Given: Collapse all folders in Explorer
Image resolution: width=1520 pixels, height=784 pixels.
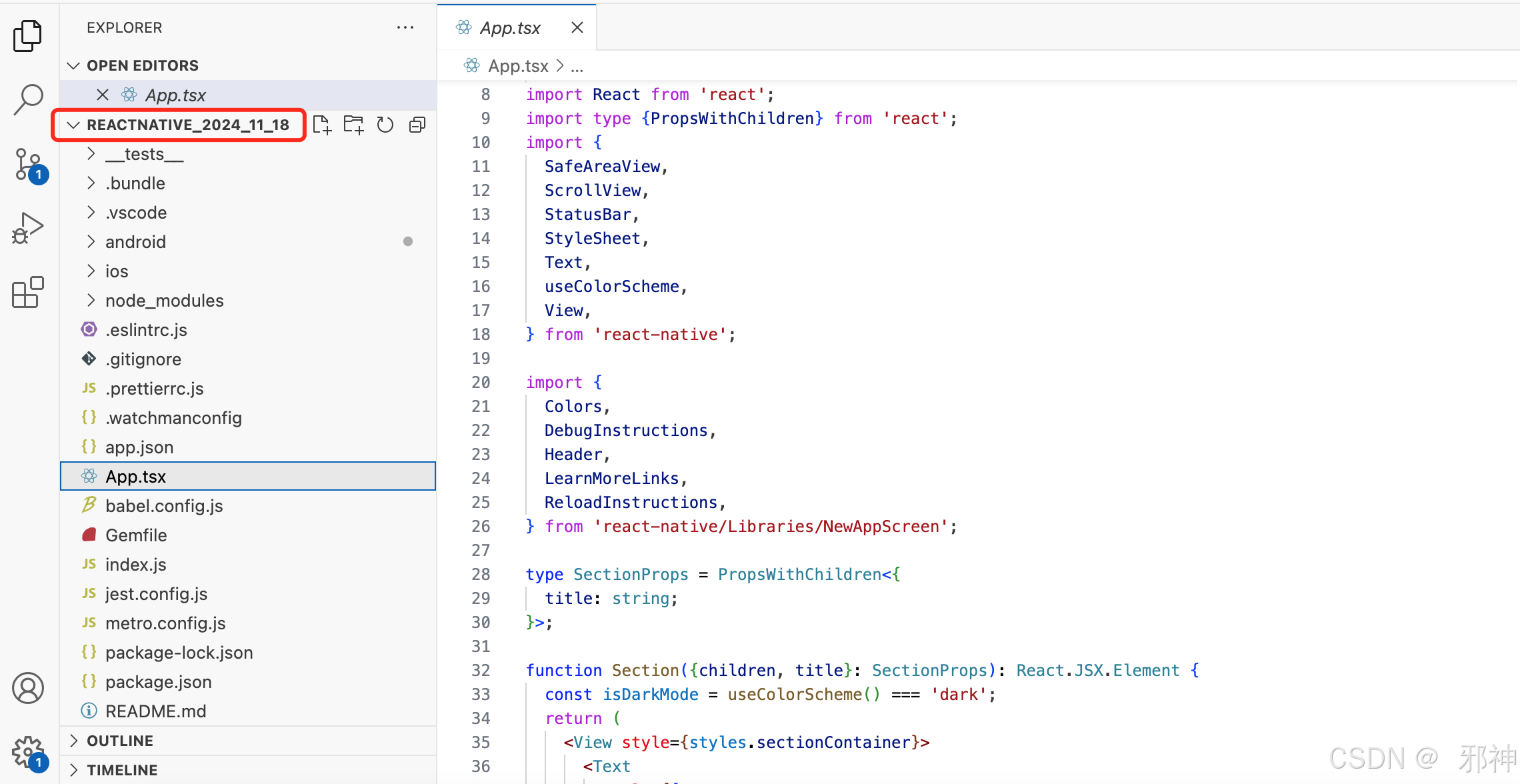Looking at the screenshot, I should click(417, 125).
